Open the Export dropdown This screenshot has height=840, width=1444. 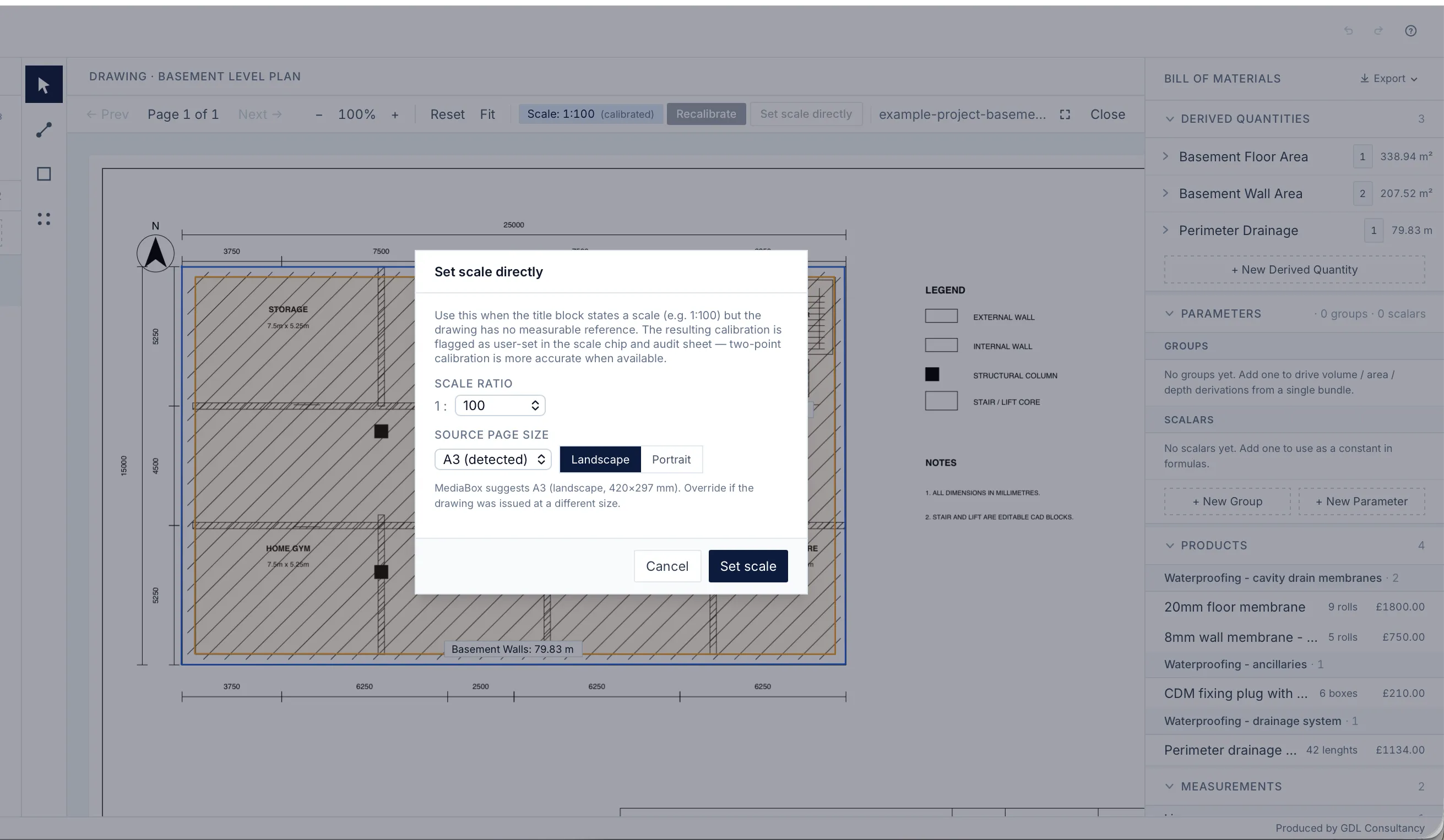[x=1388, y=79]
